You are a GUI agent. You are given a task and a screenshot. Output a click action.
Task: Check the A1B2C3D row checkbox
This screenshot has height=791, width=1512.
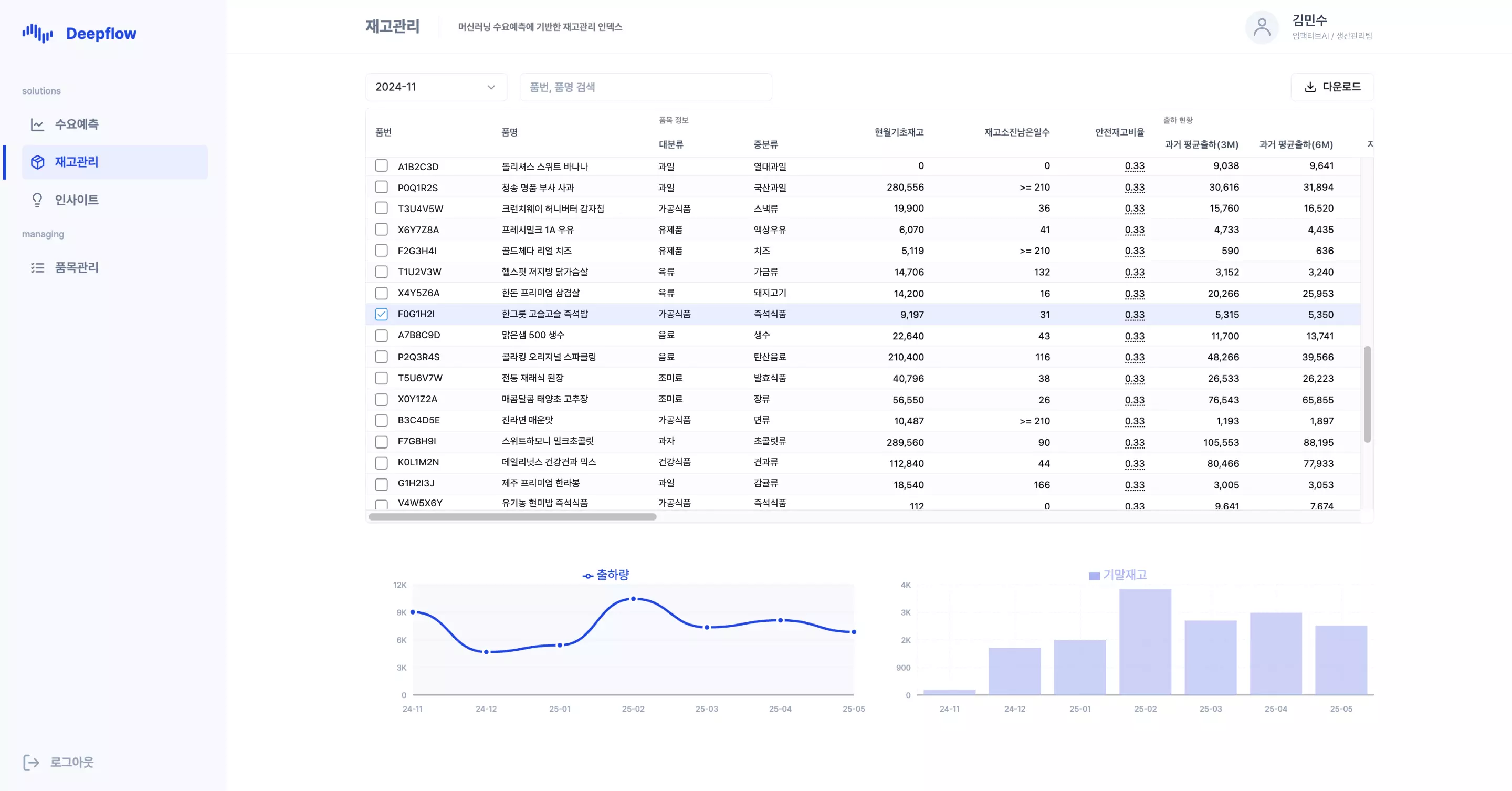[382, 166]
